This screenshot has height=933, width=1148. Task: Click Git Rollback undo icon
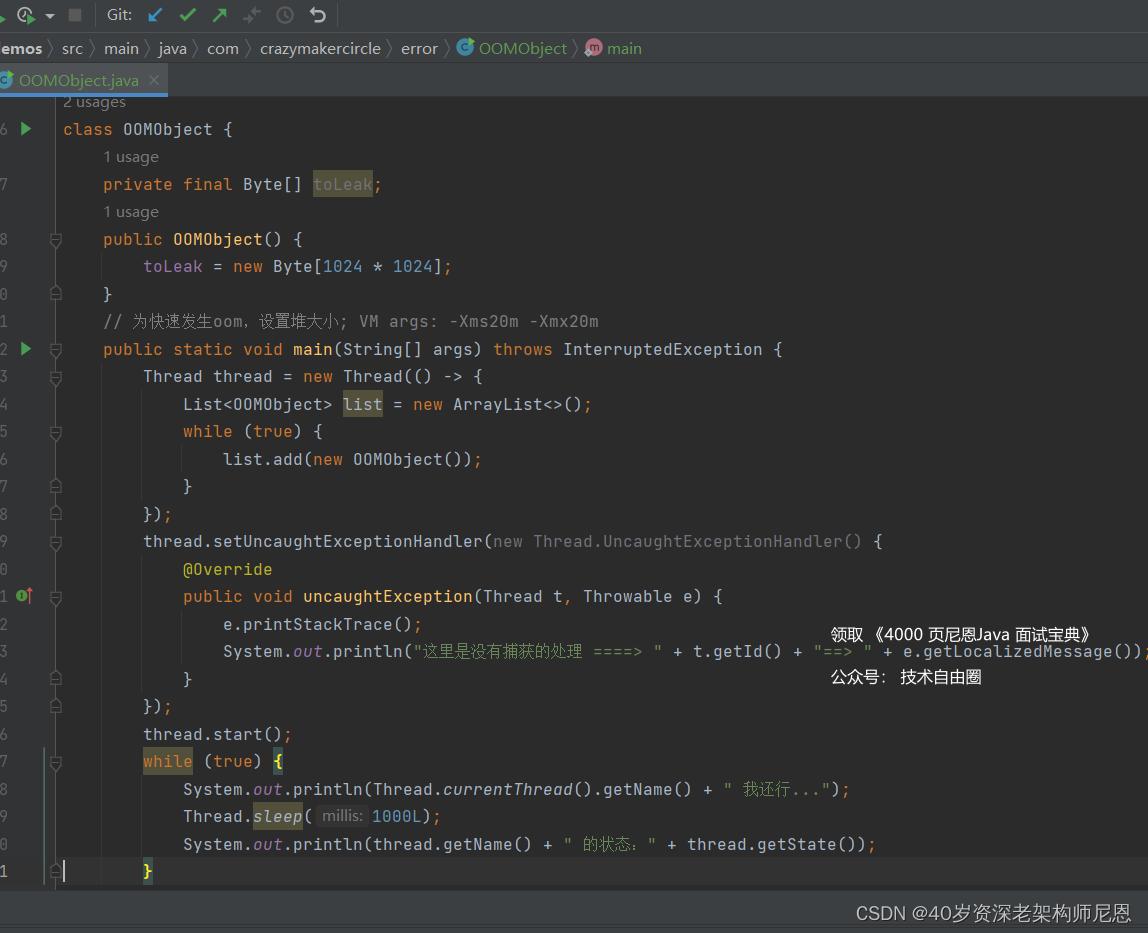(318, 15)
